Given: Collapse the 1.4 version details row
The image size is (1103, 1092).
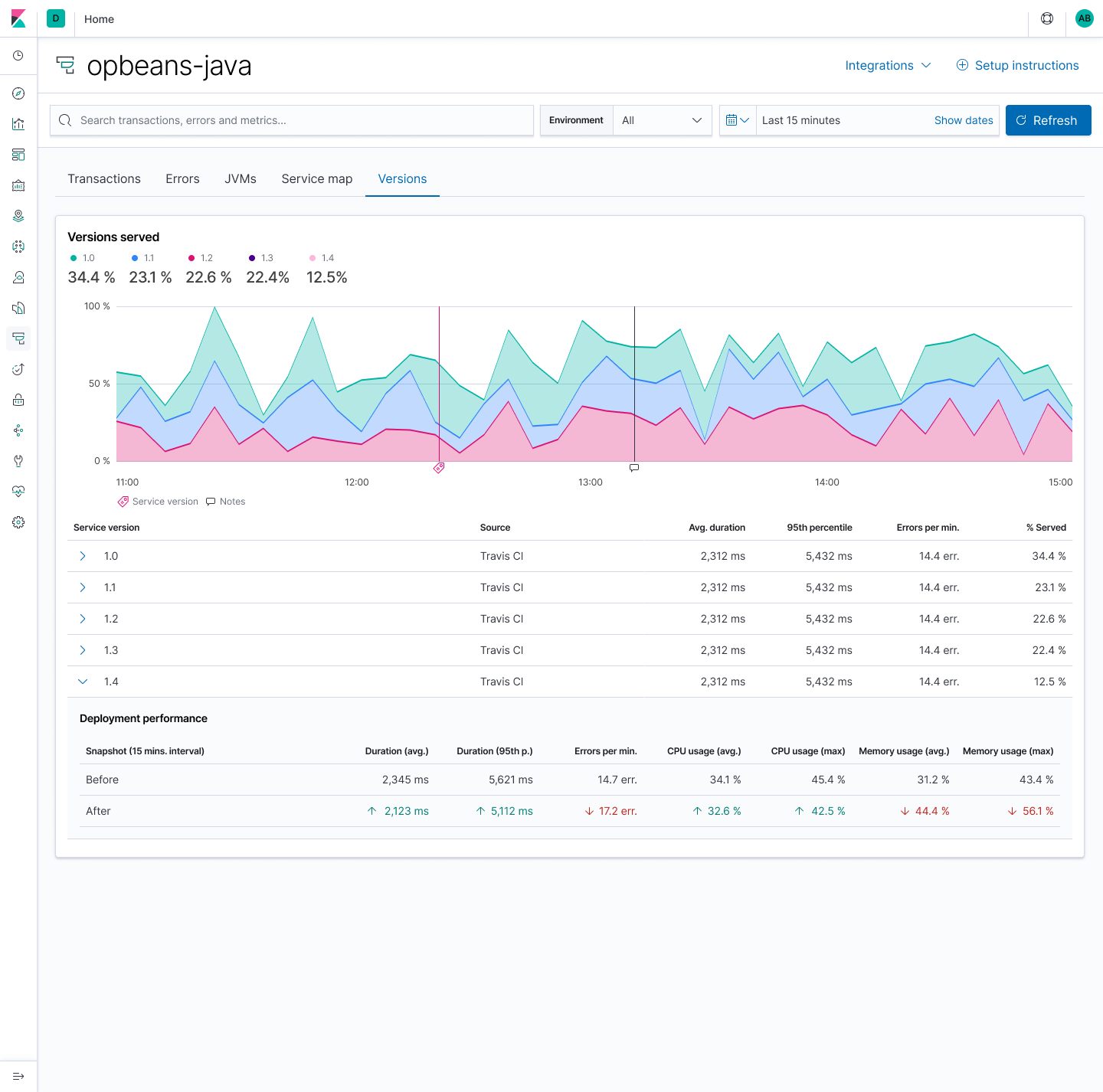Looking at the screenshot, I should click(83, 681).
